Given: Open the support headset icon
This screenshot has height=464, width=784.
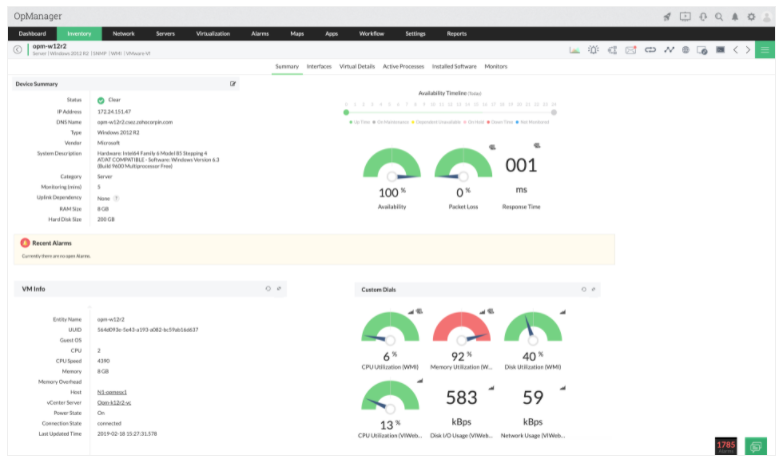Looking at the screenshot, I should point(703,16).
